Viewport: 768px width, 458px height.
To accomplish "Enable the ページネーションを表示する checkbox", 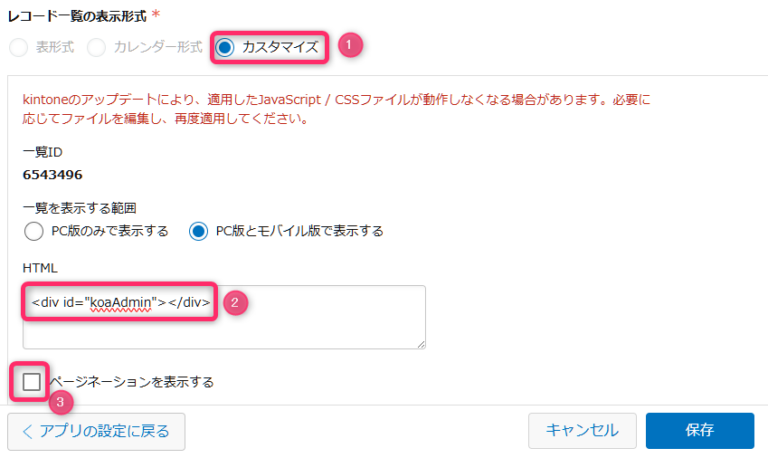I will coord(33,381).
